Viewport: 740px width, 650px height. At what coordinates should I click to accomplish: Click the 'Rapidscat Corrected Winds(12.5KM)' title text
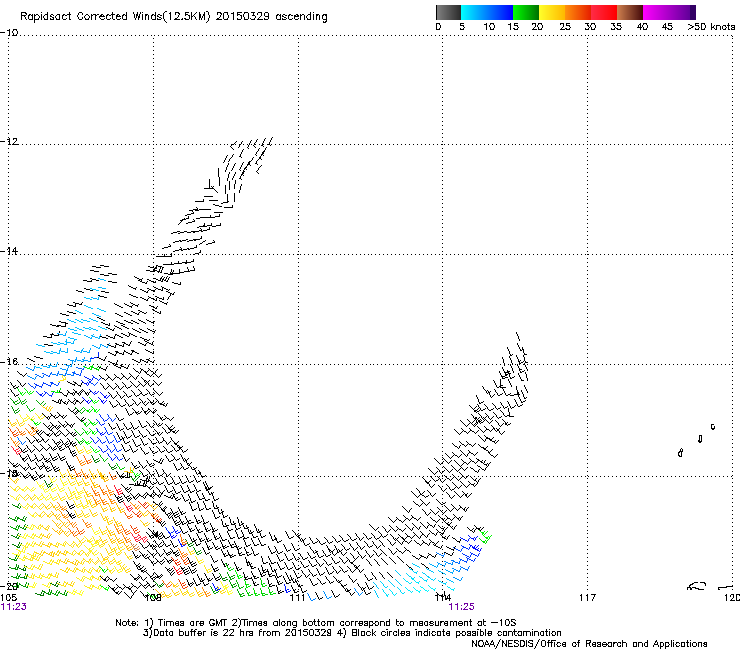click(115, 17)
